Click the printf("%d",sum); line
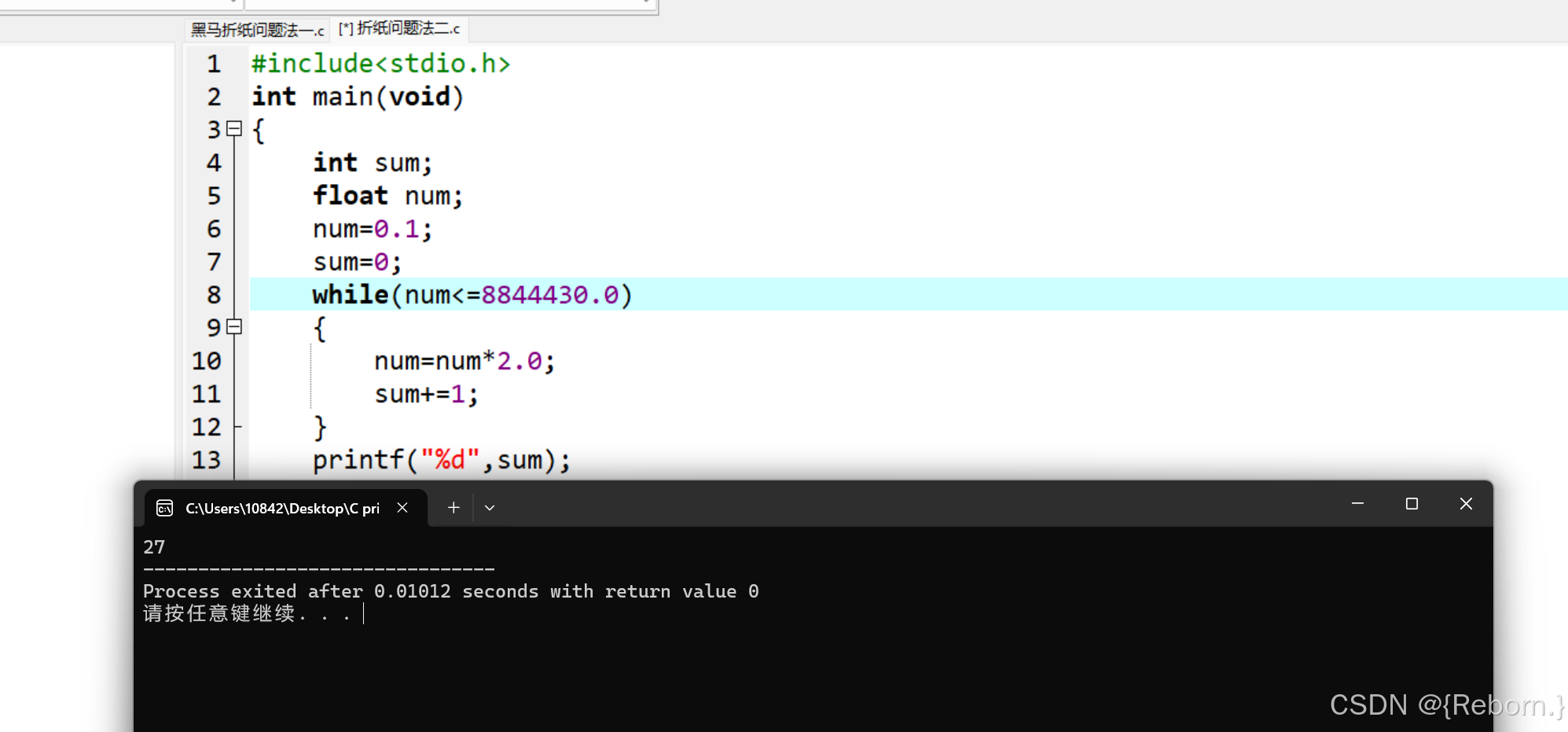Image resolution: width=1568 pixels, height=732 pixels. pos(442,459)
